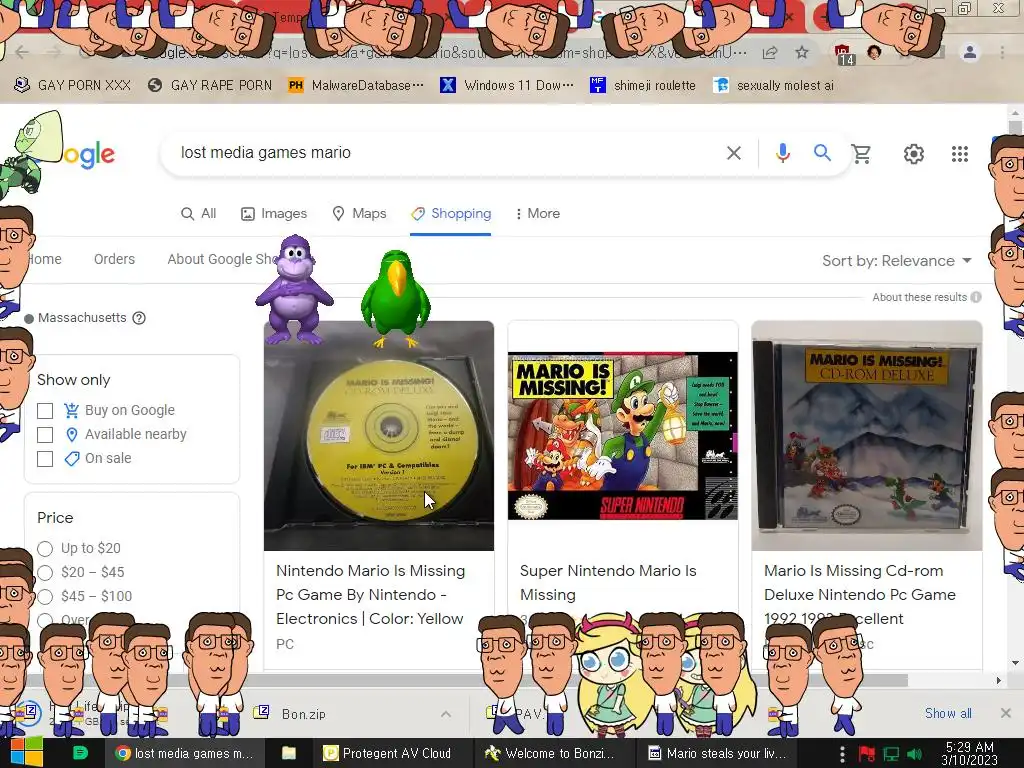This screenshot has width=1024, height=768.
Task: Open Nintendo Mario Is Missing Pc Game listing
Action: [x=370, y=595]
